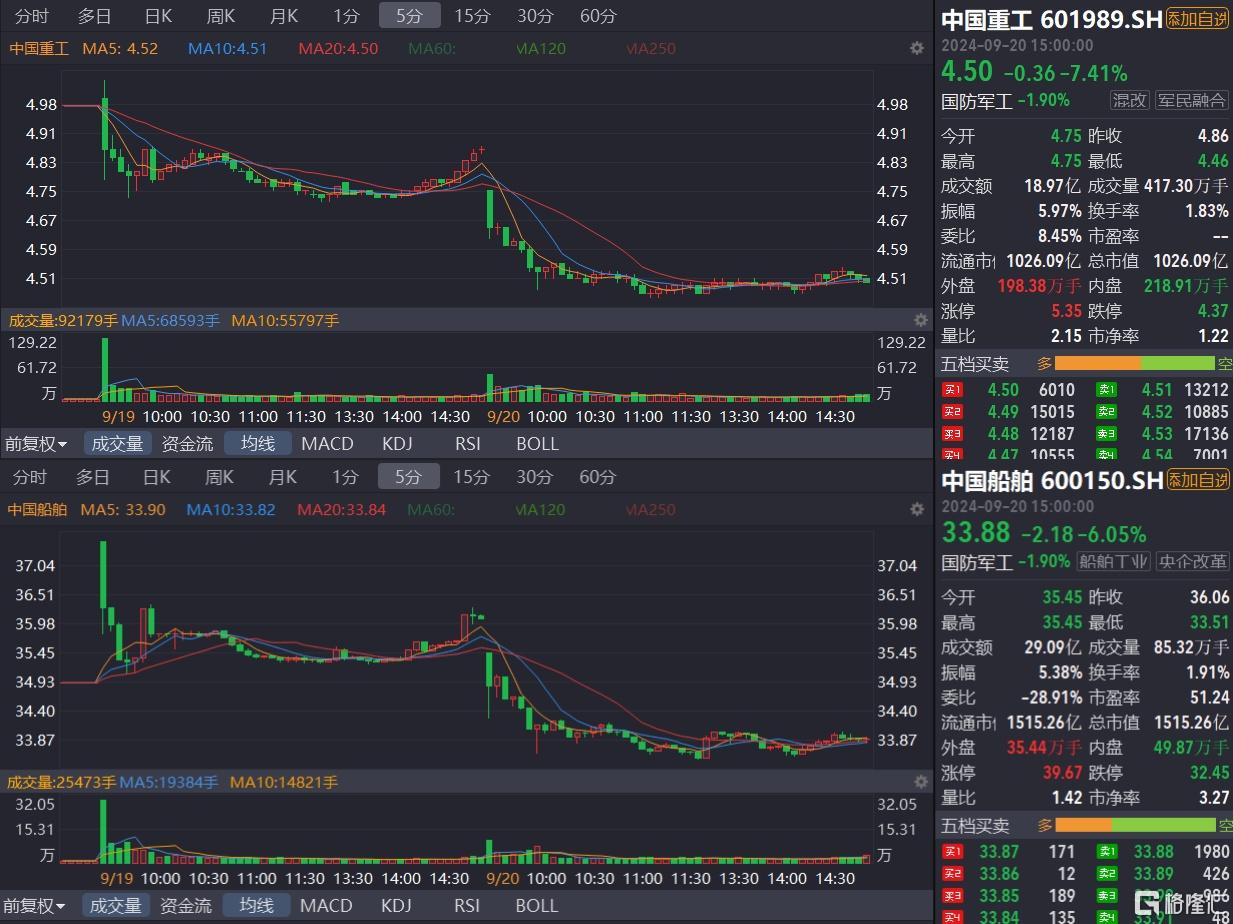Select 1分 interval for 中国船舶 chart
The width and height of the screenshot is (1233, 924).
(x=346, y=477)
